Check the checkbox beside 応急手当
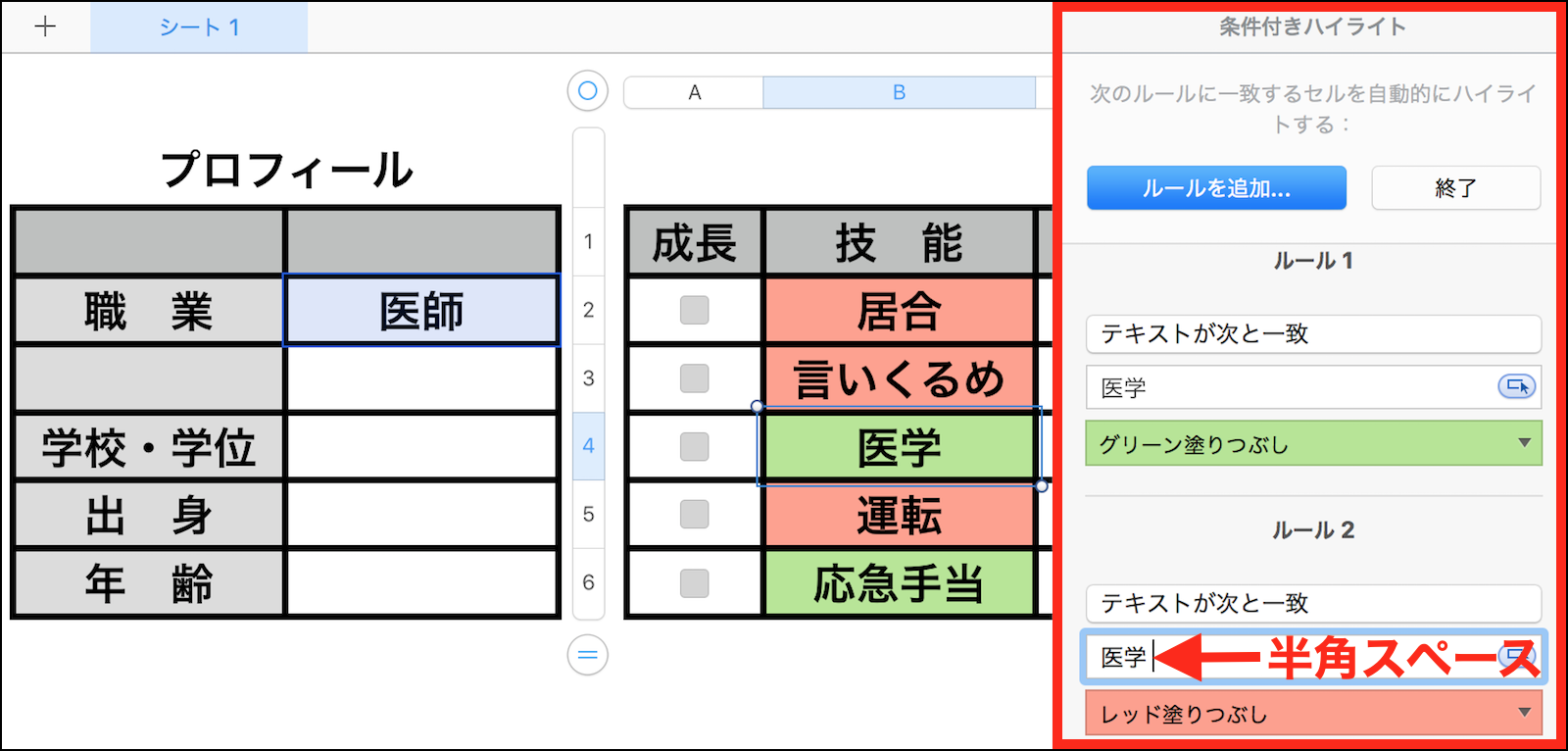 click(694, 583)
